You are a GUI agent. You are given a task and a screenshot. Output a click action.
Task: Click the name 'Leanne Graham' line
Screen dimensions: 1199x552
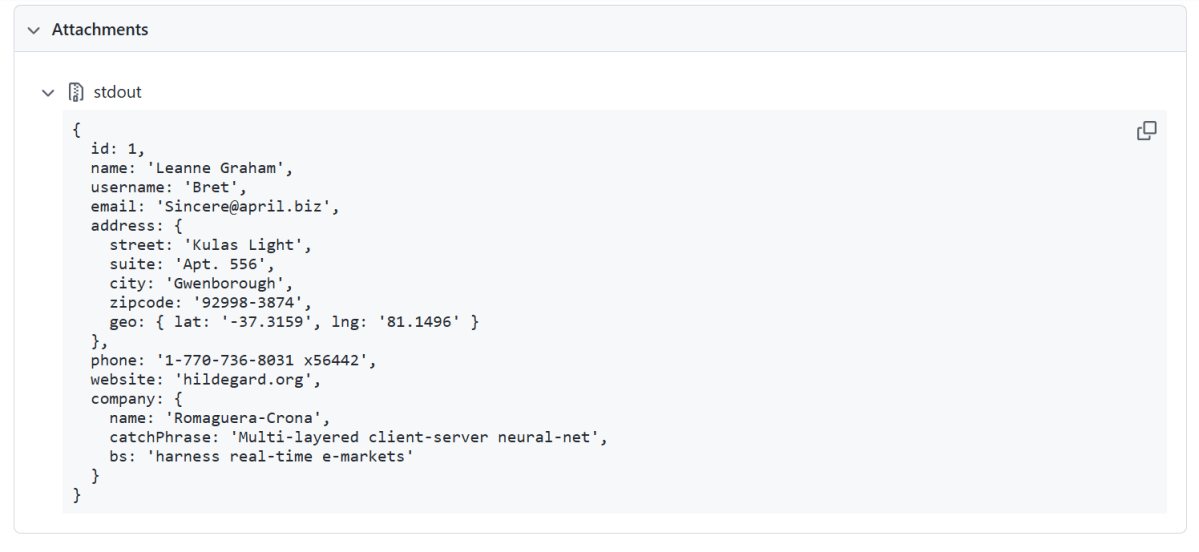191,169
